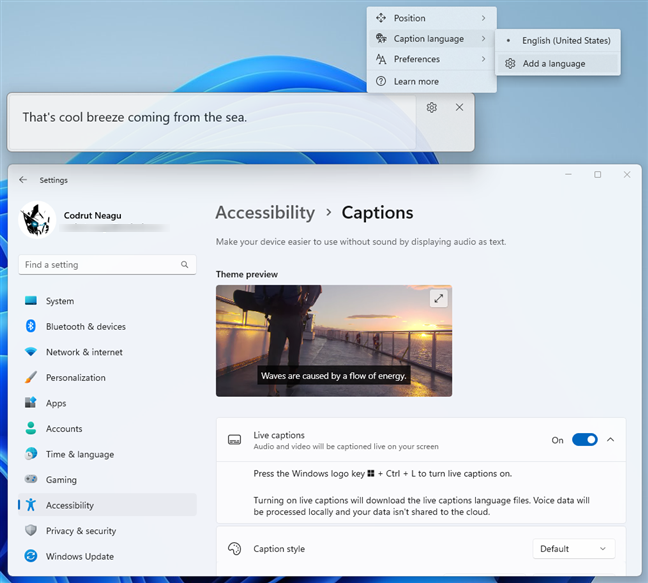The image size is (648, 583).
Task: Open Bluetooth & devices settings
Action: click(x=107, y=326)
